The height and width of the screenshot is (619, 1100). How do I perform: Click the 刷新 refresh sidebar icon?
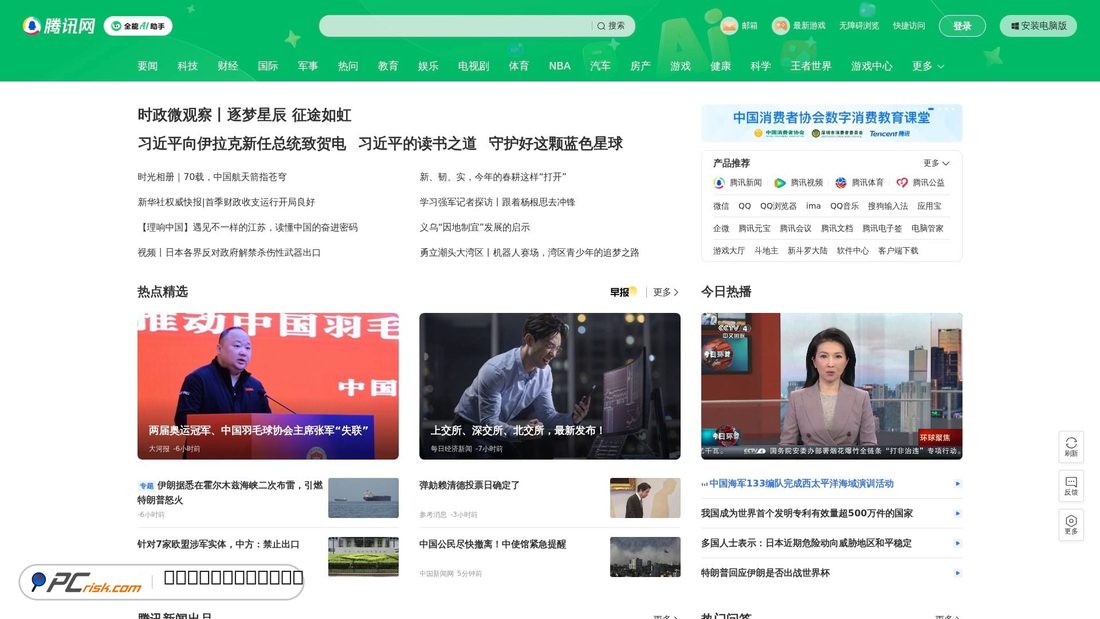[x=1071, y=446]
